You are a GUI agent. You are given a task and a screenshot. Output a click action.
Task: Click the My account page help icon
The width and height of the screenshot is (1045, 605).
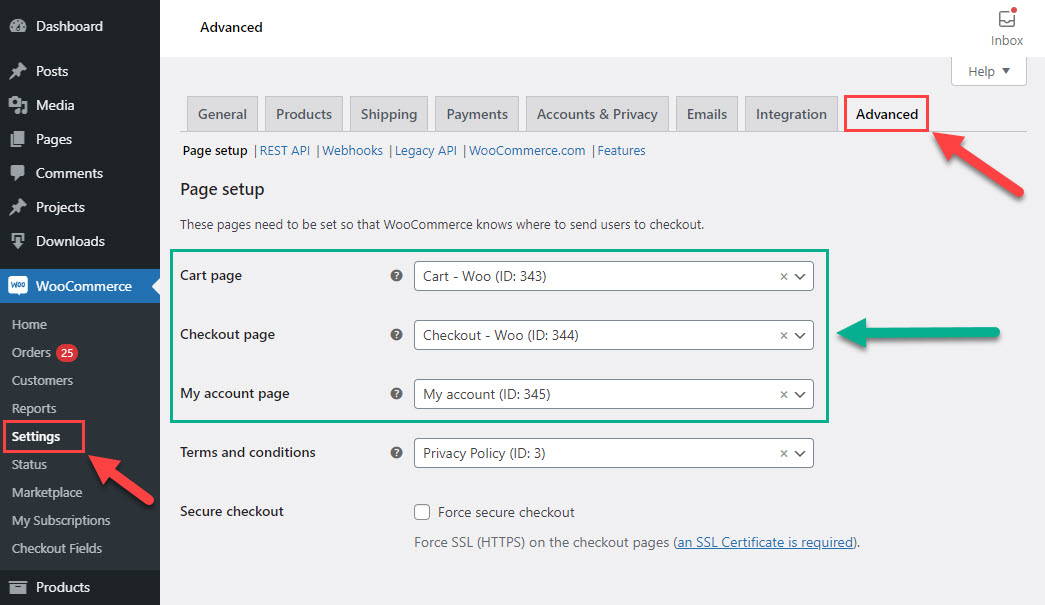(x=396, y=393)
